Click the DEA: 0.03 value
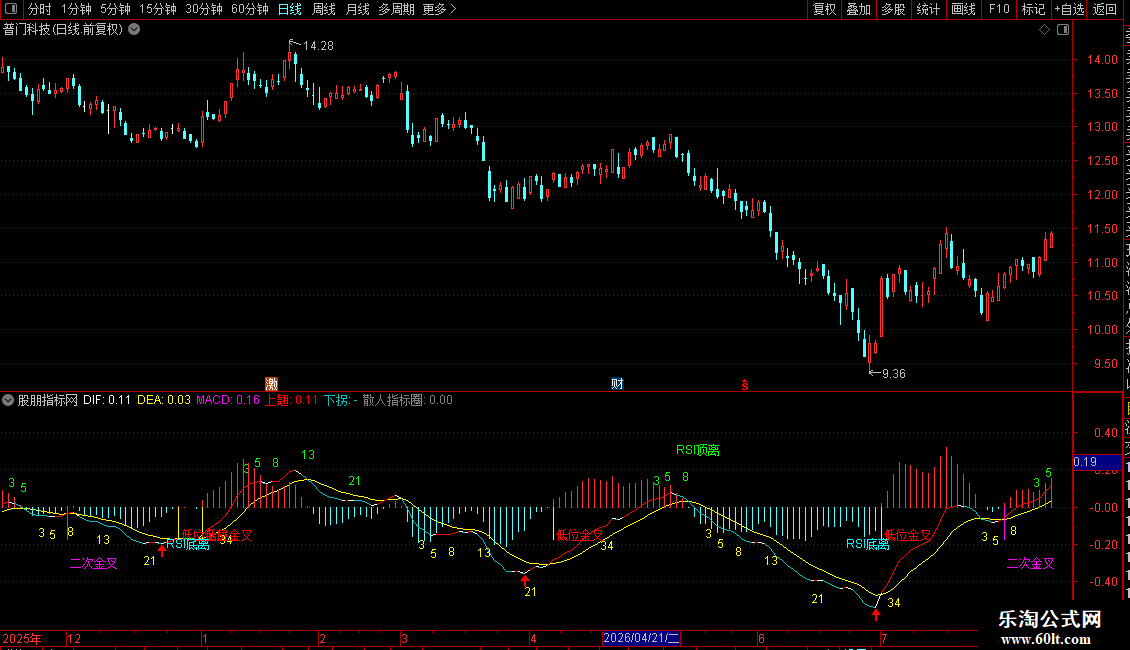 tap(164, 400)
